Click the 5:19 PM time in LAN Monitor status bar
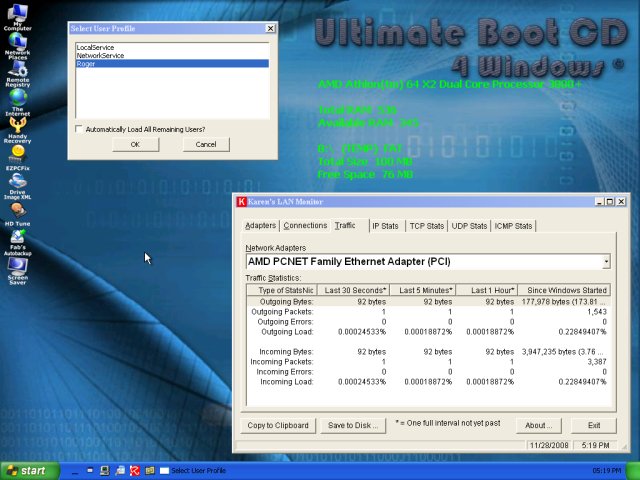 click(595, 445)
